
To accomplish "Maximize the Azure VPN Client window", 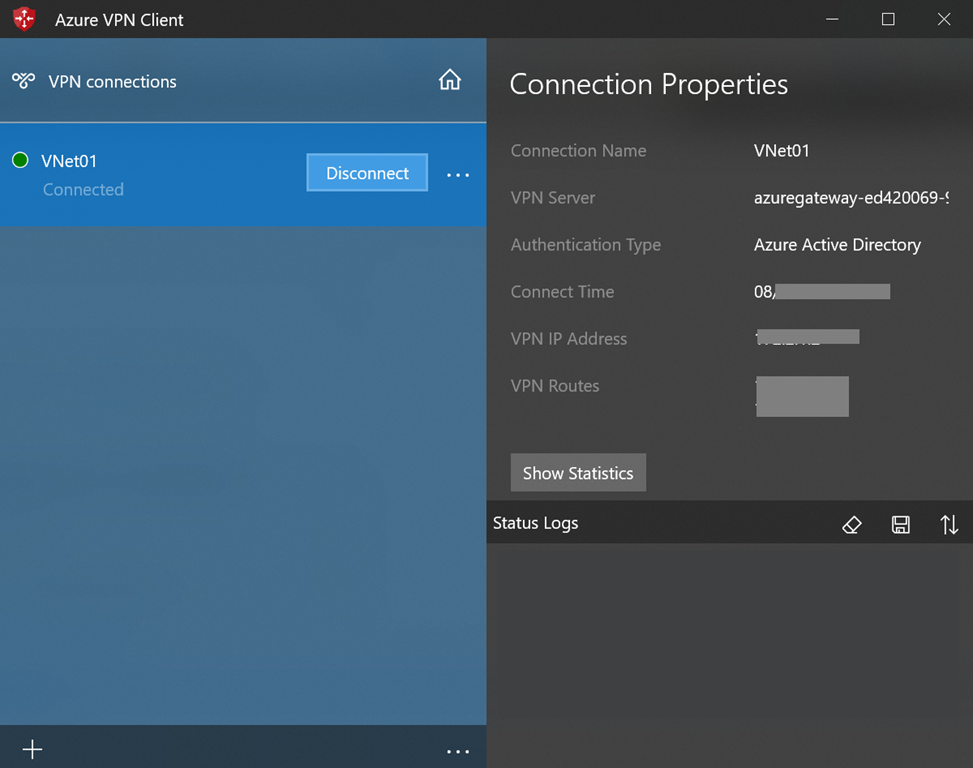I will 888,19.
